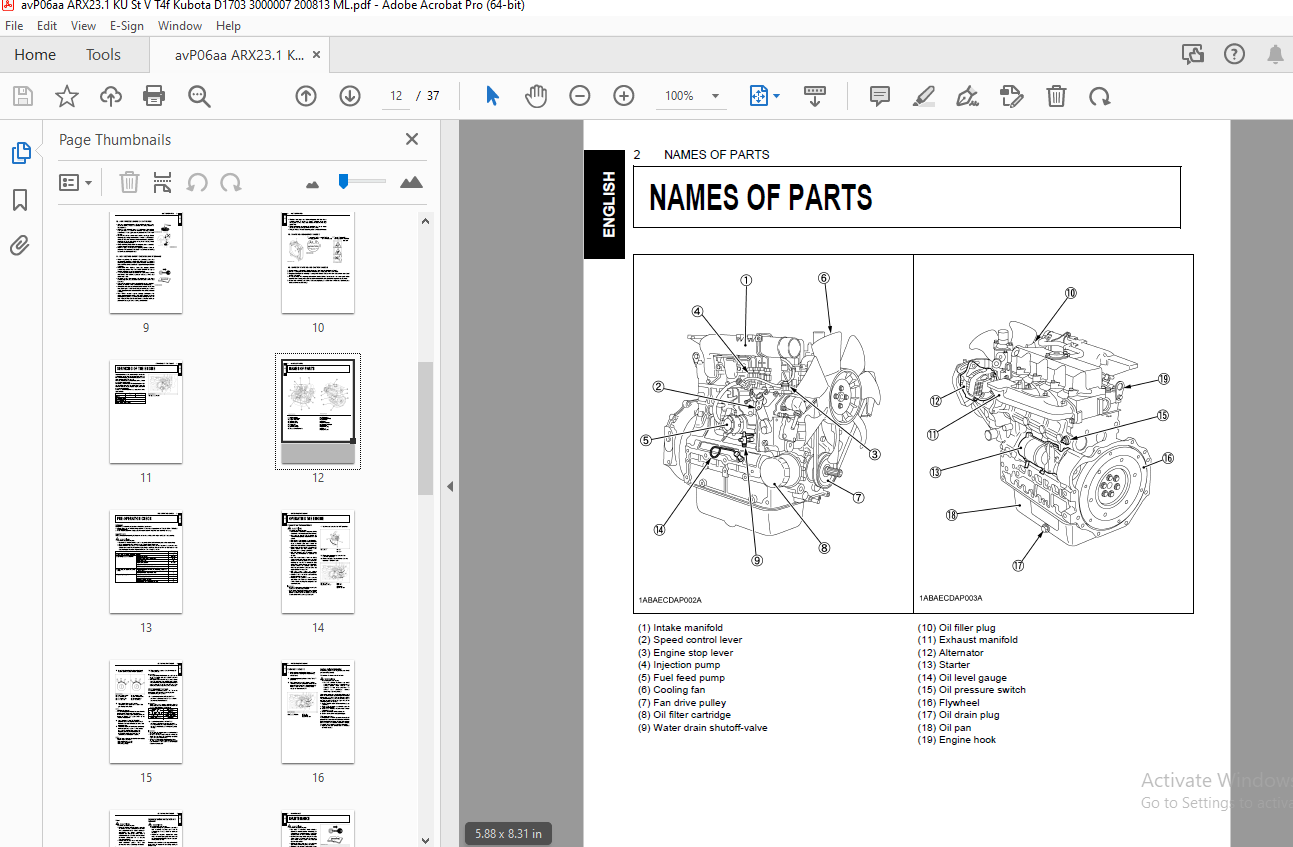Click the insert pages thumbnail icon
1293x847 pixels.
tap(163, 182)
